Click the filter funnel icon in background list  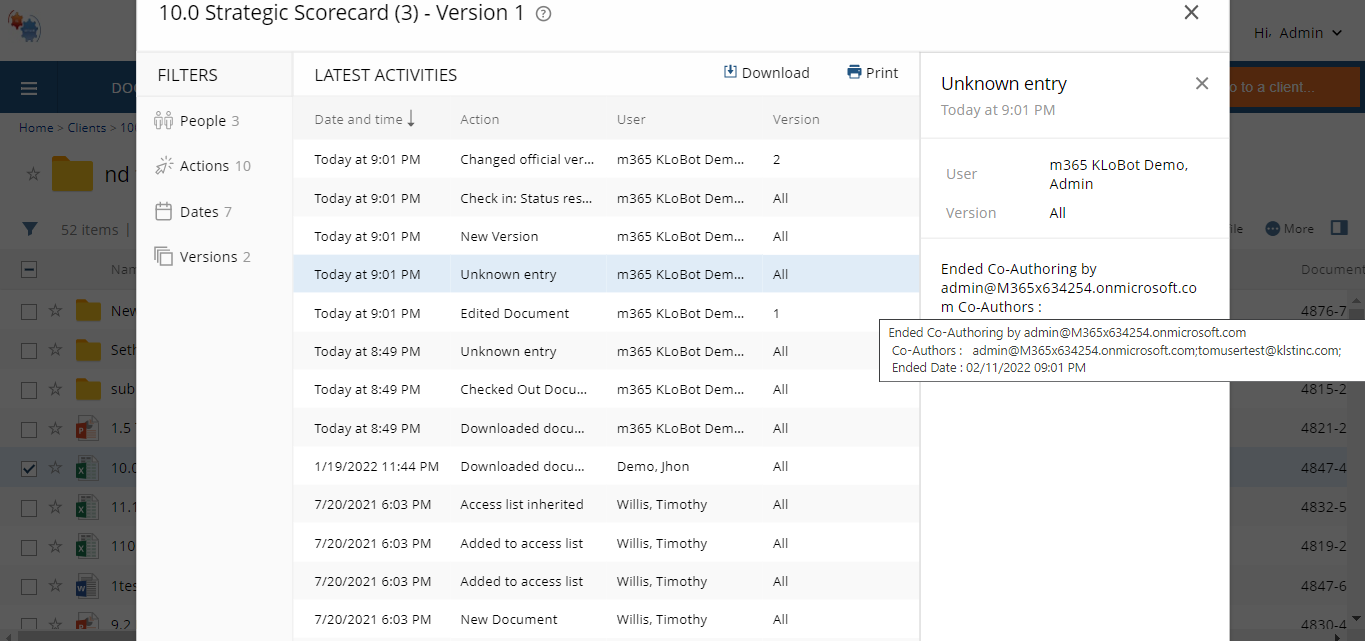(30, 229)
